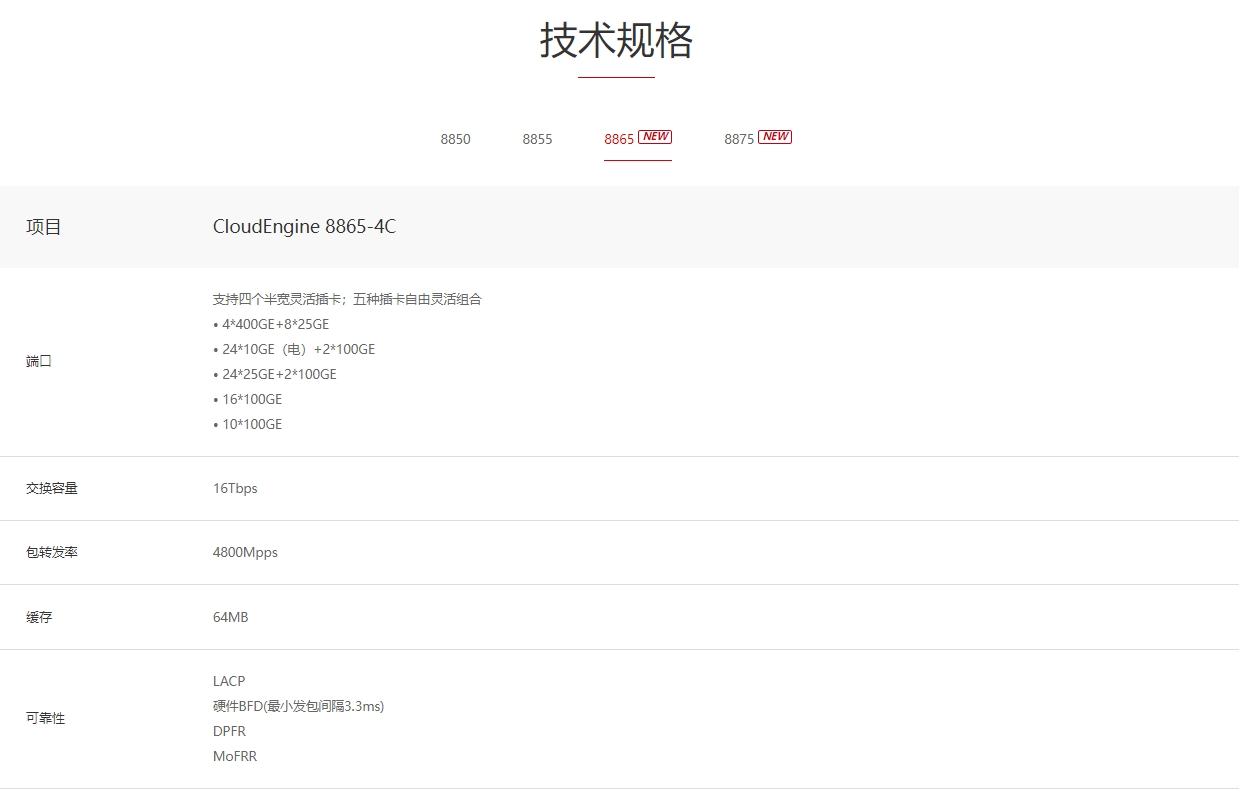Click the 交换容量 row label
Viewport: 1246px width, 798px height.
(x=52, y=489)
